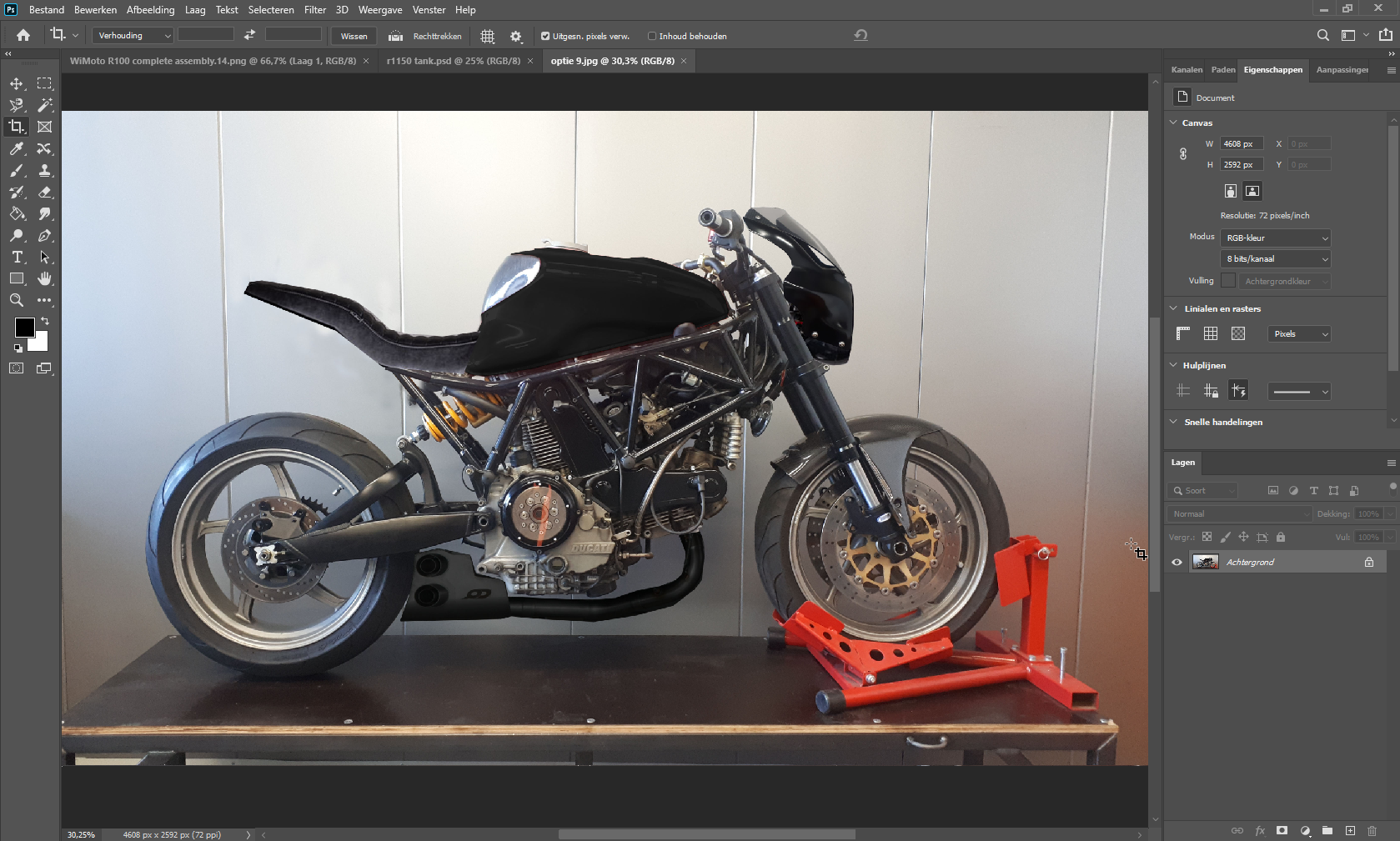Collapse the Snelle handelingen section

[x=1174, y=422]
